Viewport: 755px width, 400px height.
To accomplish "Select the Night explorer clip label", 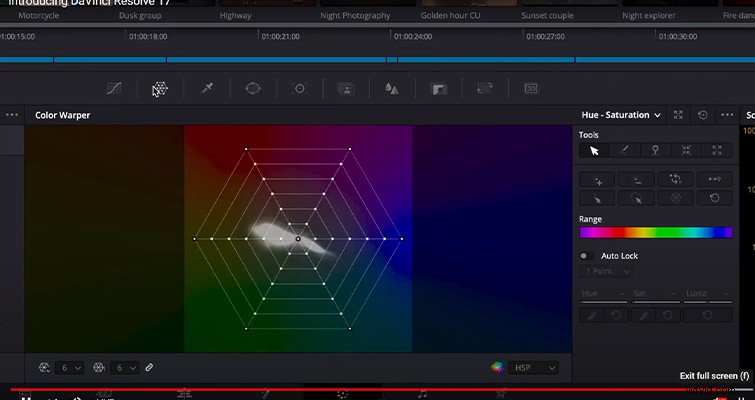I will point(649,15).
